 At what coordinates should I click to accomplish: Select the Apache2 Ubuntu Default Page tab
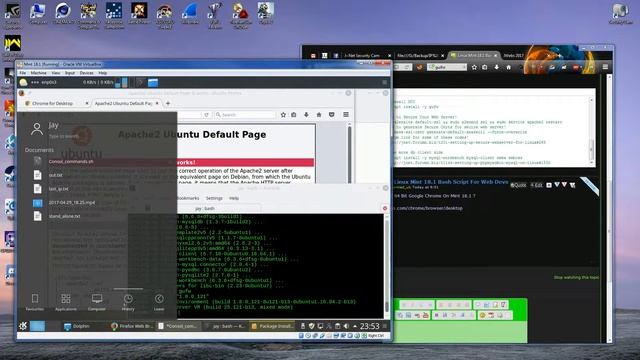pyautogui.click(x=123, y=104)
